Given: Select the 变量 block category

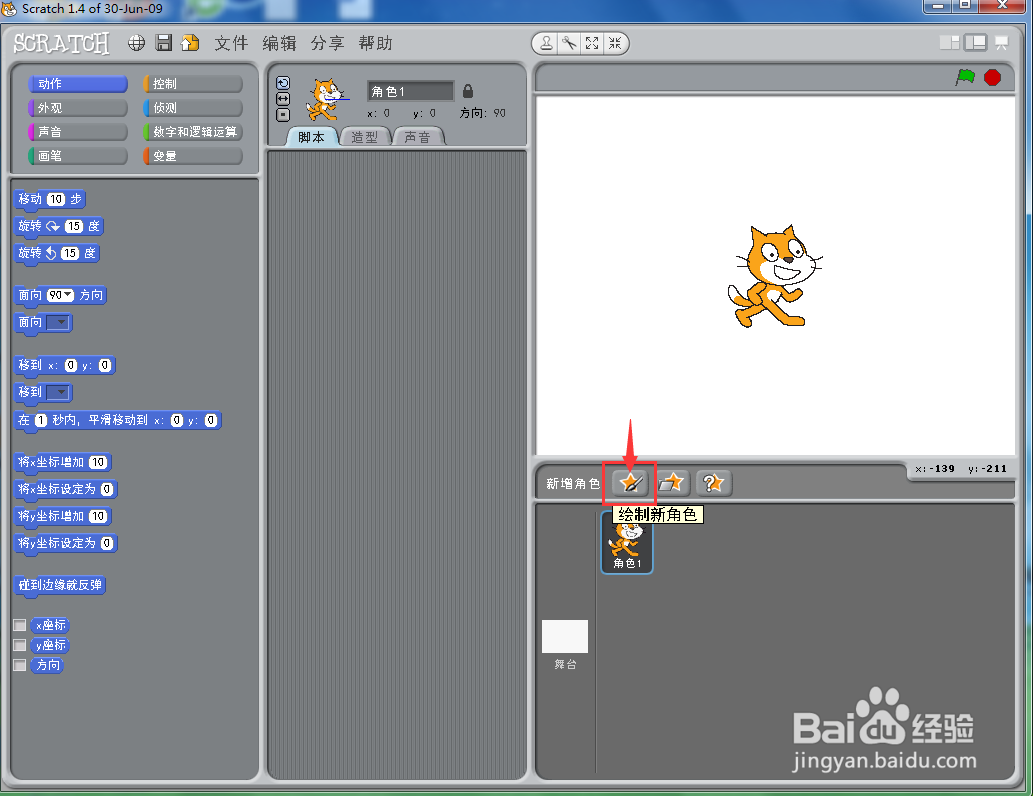Looking at the screenshot, I should pyautogui.click(x=193, y=156).
